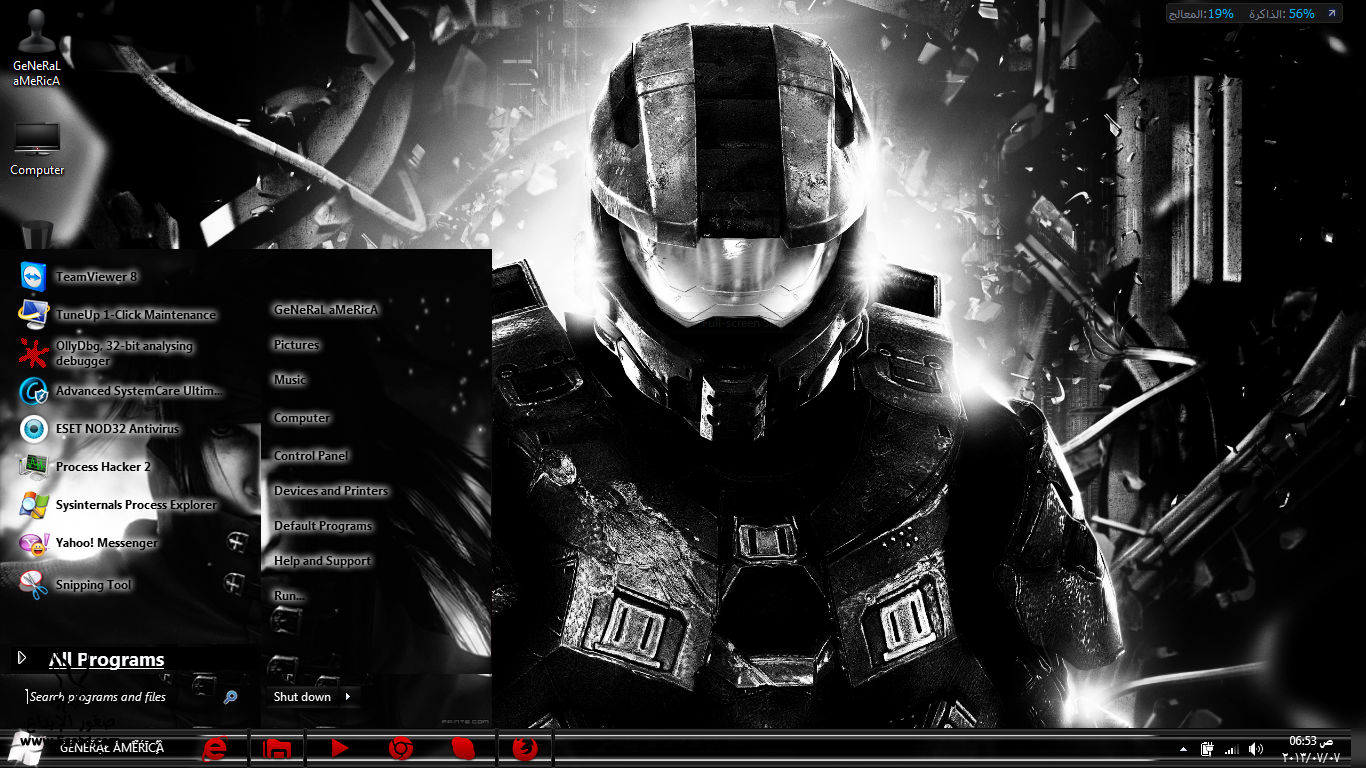Viewport: 1366px width, 768px height.
Task: Click the Run... link
Action: tap(289, 596)
